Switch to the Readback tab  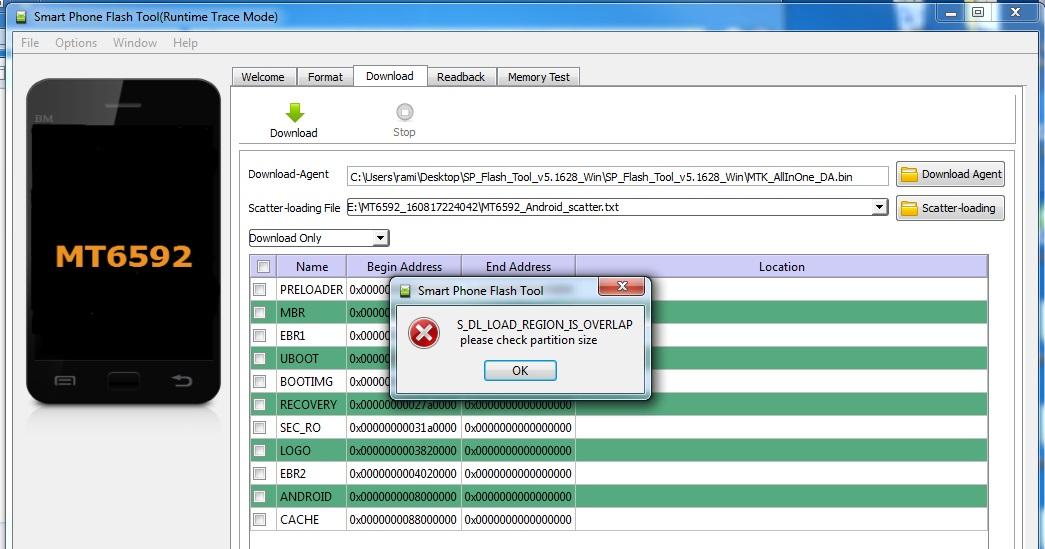click(461, 77)
